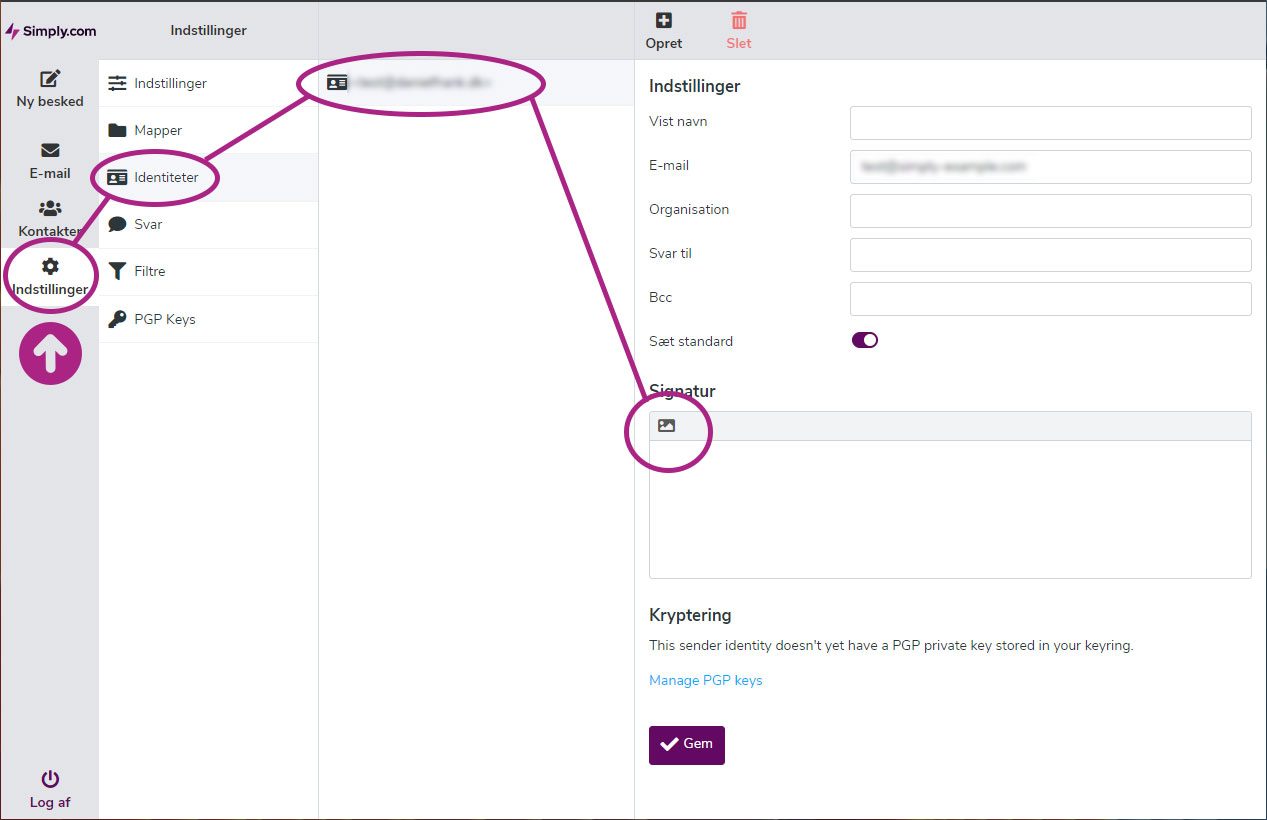The width and height of the screenshot is (1267, 820).
Task: Click the Ny besked compose icon
Action: tap(50, 79)
